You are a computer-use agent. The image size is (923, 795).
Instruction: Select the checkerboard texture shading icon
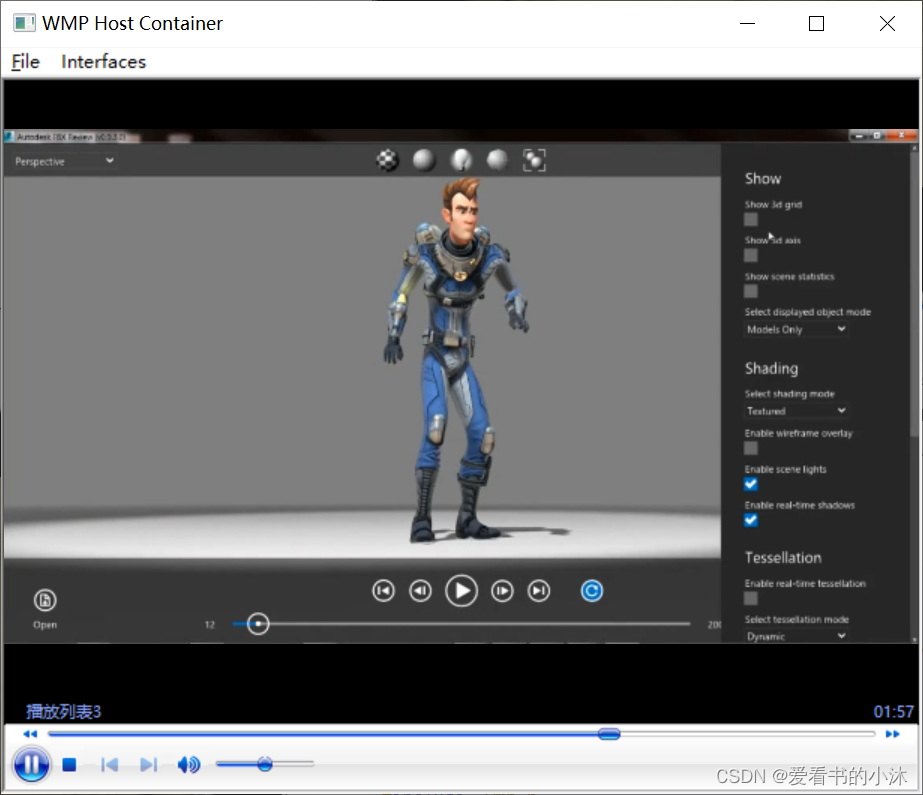[x=387, y=160]
